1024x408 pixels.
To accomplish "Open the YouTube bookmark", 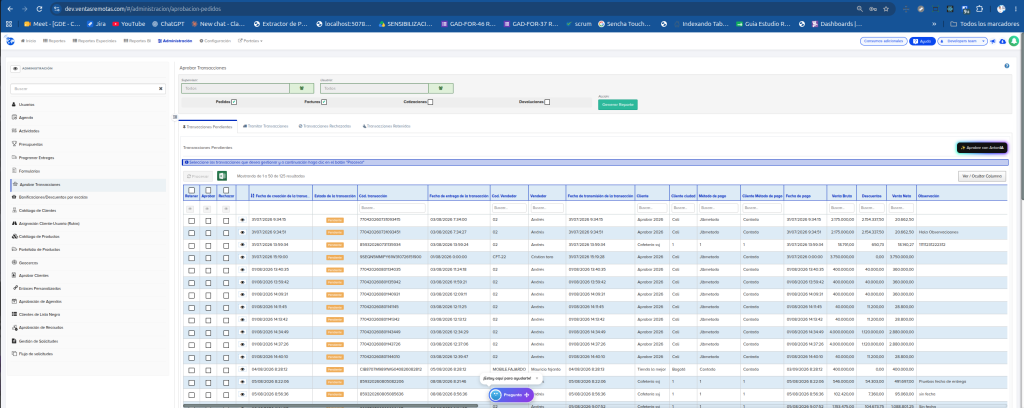I will coord(129,24).
